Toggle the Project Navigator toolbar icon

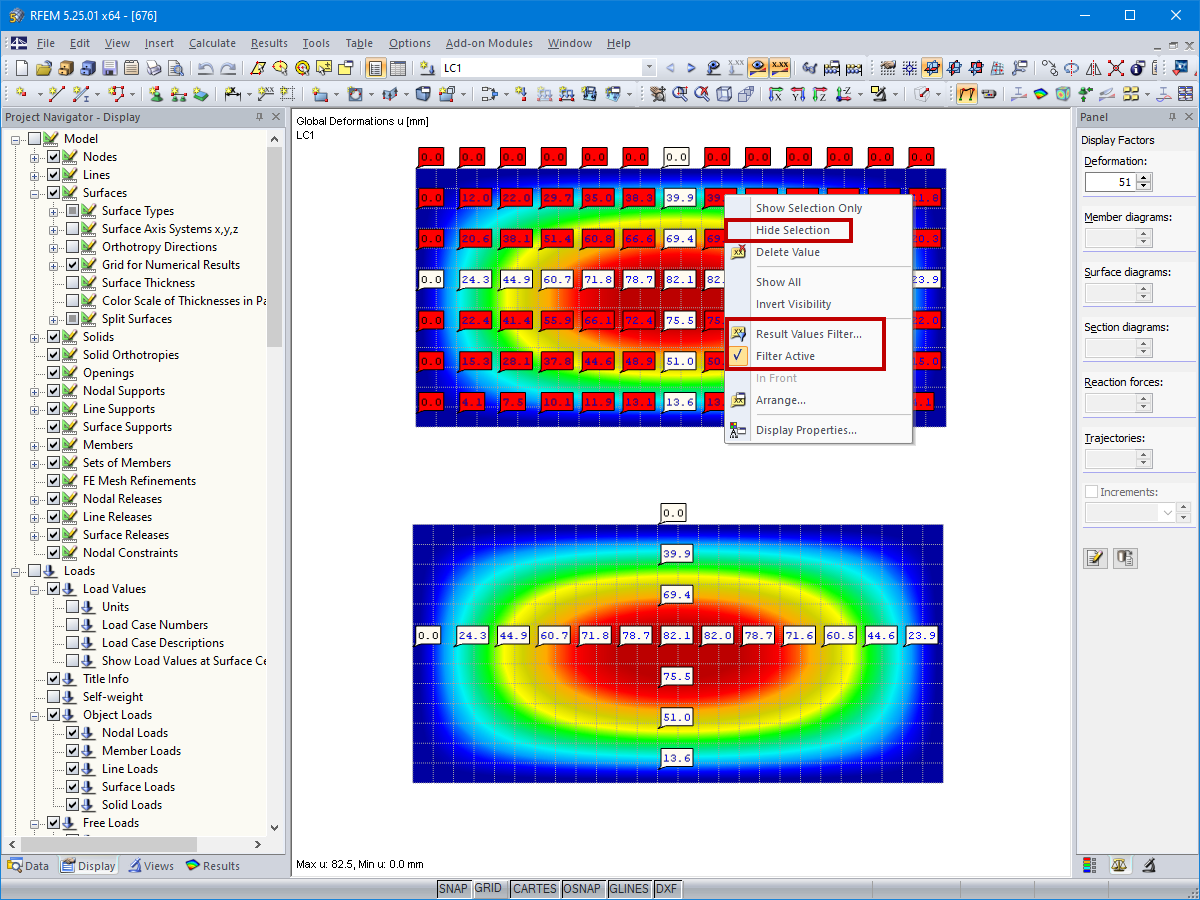click(376, 68)
